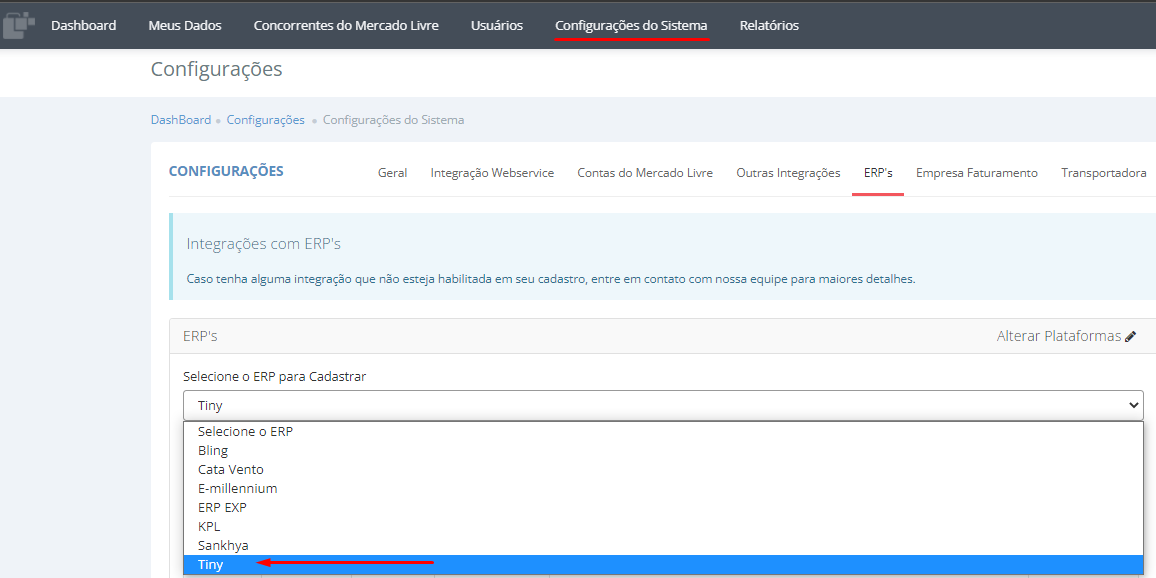Switch to the Integração Webservice tab
The image size is (1156, 578).
click(492, 173)
